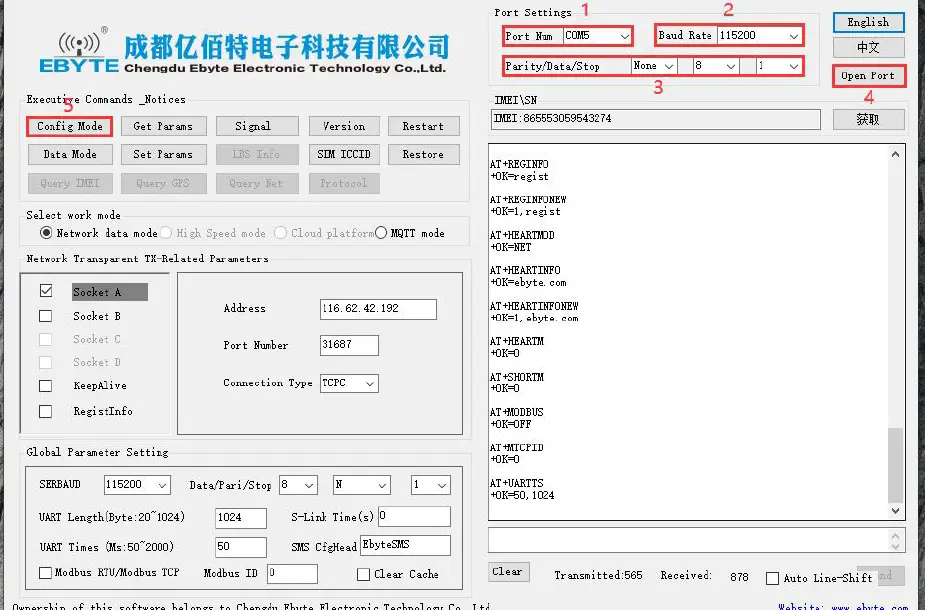
Task: Enable Auto Line-Shift checkbox
Action: [x=772, y=579]
